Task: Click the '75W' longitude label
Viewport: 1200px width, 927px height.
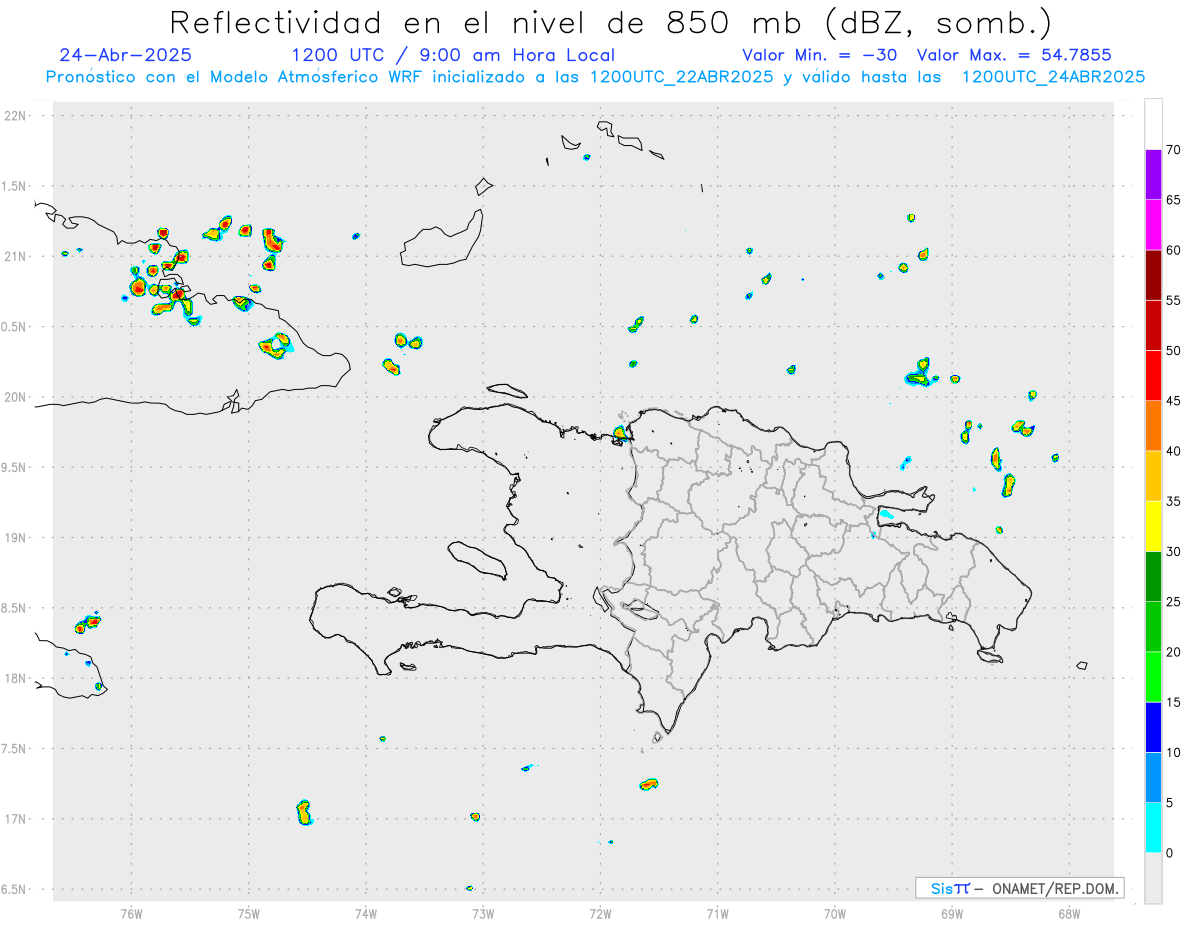Action: click(x=249, y=913)
